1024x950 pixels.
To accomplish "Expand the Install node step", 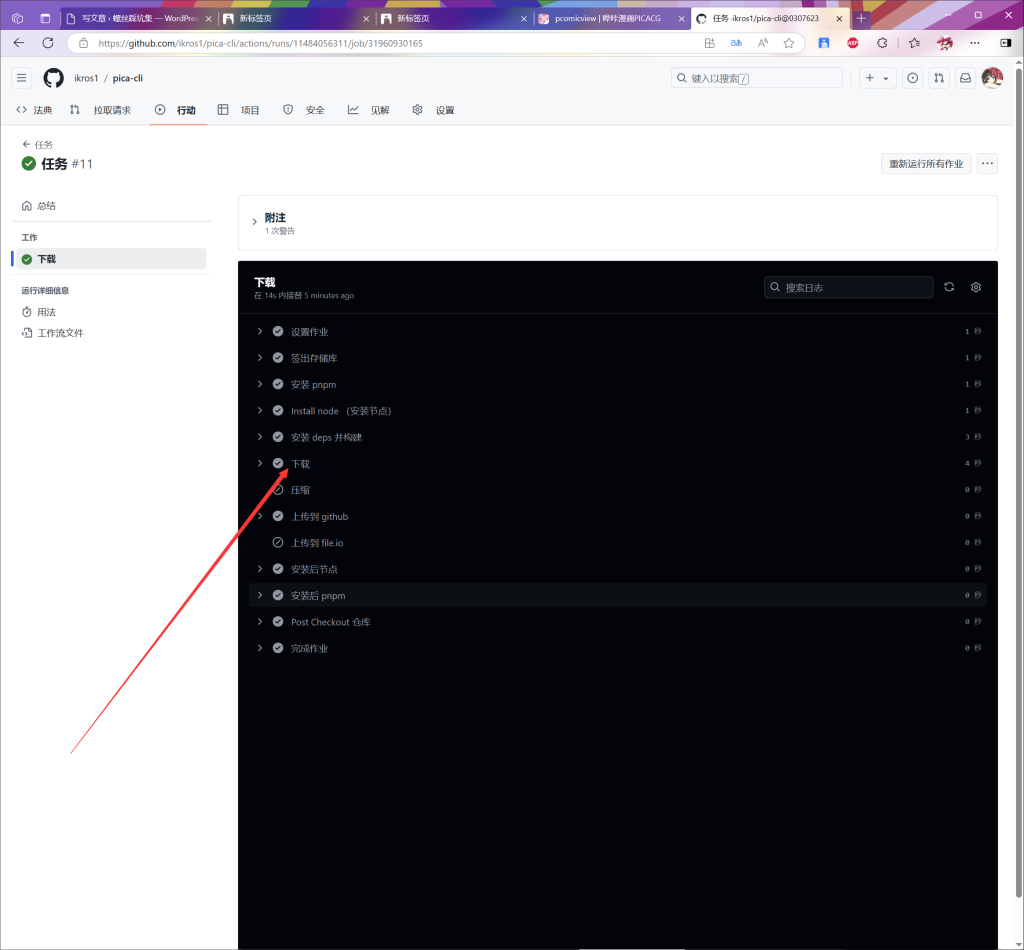I will coord(260,411).
